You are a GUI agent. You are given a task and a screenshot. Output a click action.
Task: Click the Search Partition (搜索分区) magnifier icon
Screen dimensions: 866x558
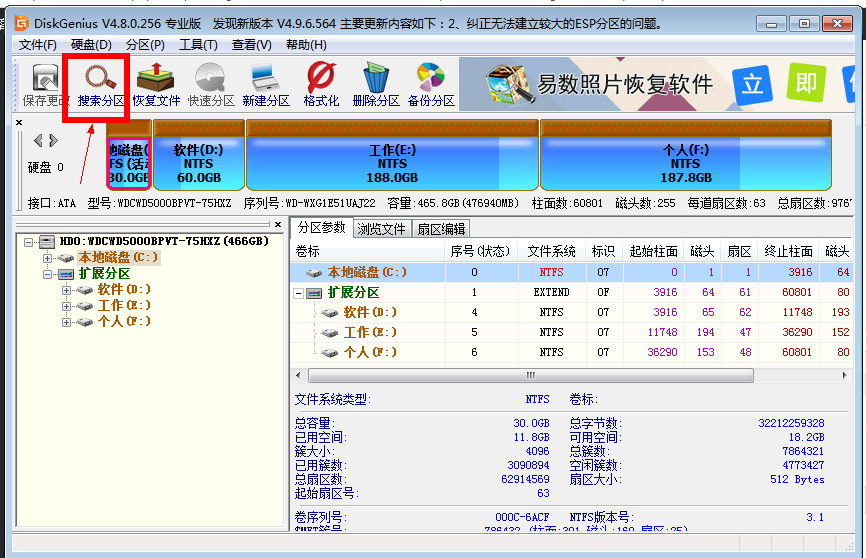(x=101, y=85)
